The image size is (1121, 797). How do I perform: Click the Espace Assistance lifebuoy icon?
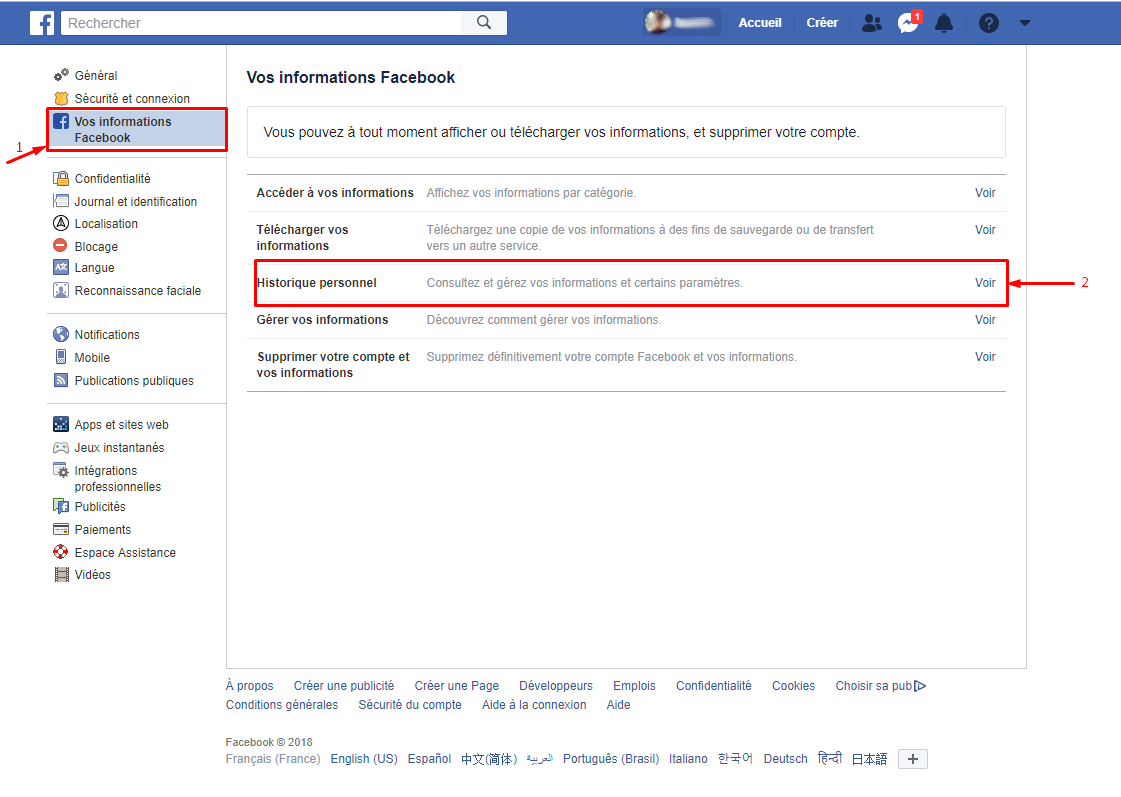(61, 553)
